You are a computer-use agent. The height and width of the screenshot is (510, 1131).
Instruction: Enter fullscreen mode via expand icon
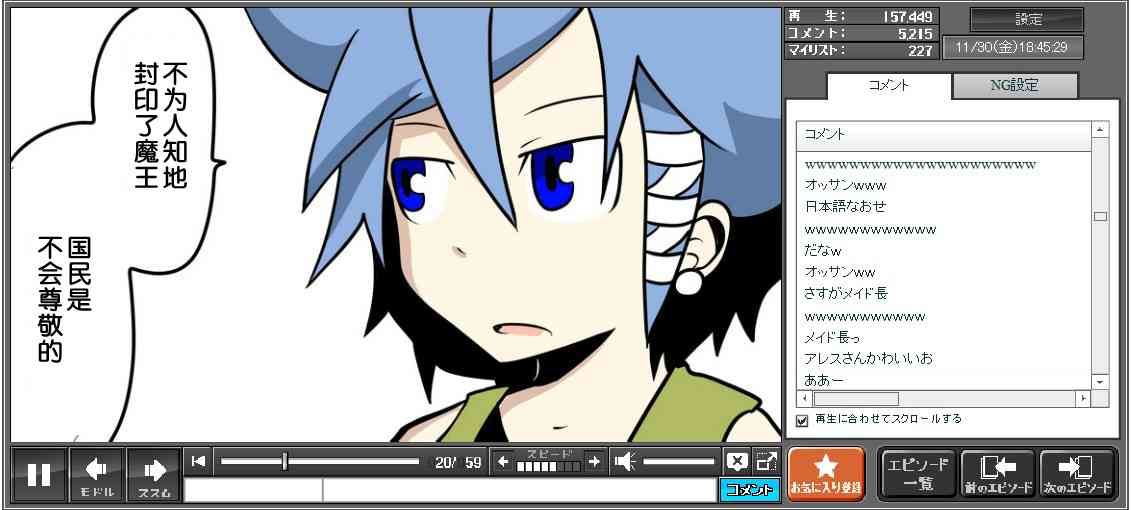coord(766,461)
